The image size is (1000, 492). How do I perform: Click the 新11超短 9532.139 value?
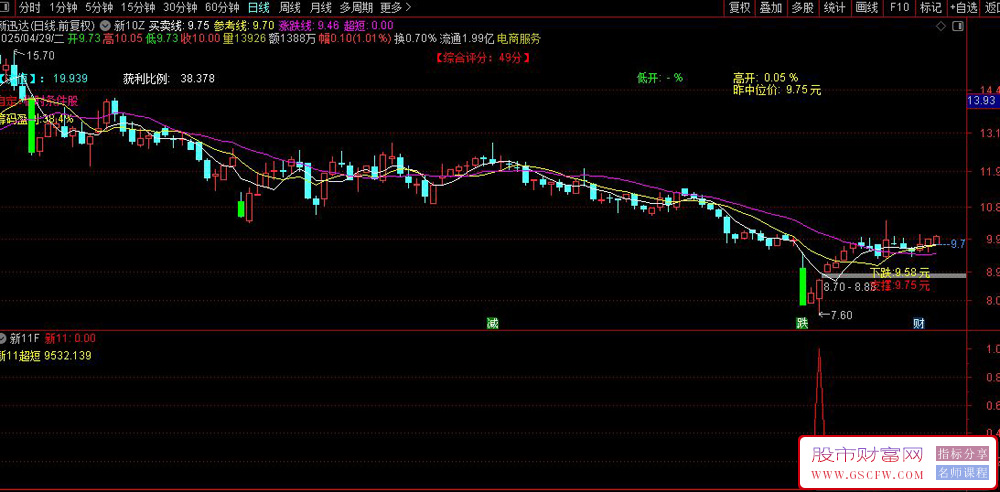[46, 356]
